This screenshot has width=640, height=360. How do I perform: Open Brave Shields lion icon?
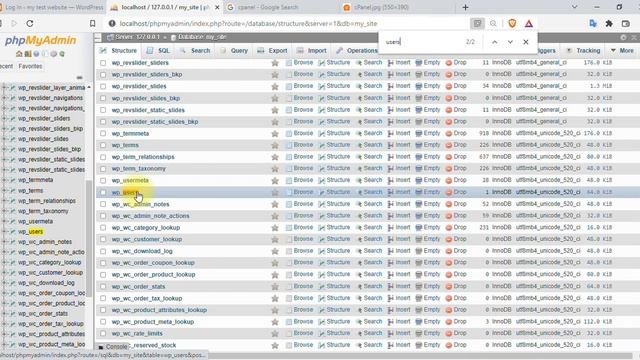click(512, 24)
